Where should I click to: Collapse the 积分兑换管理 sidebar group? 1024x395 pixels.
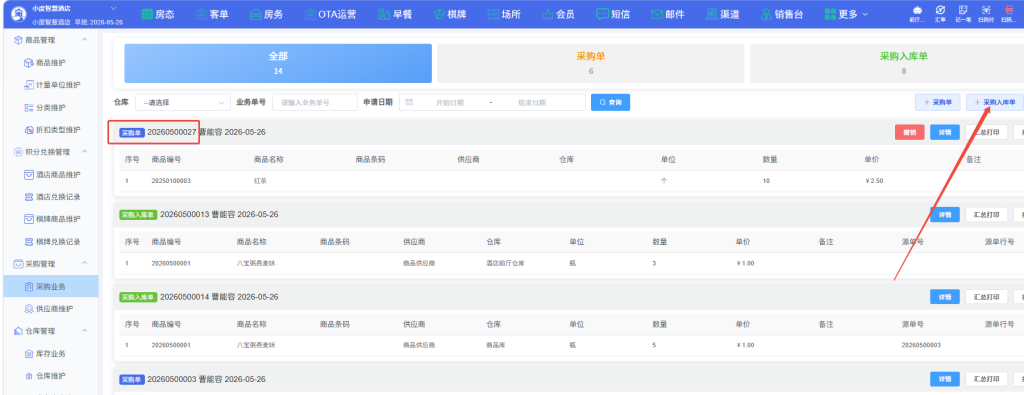coord(85,151)
